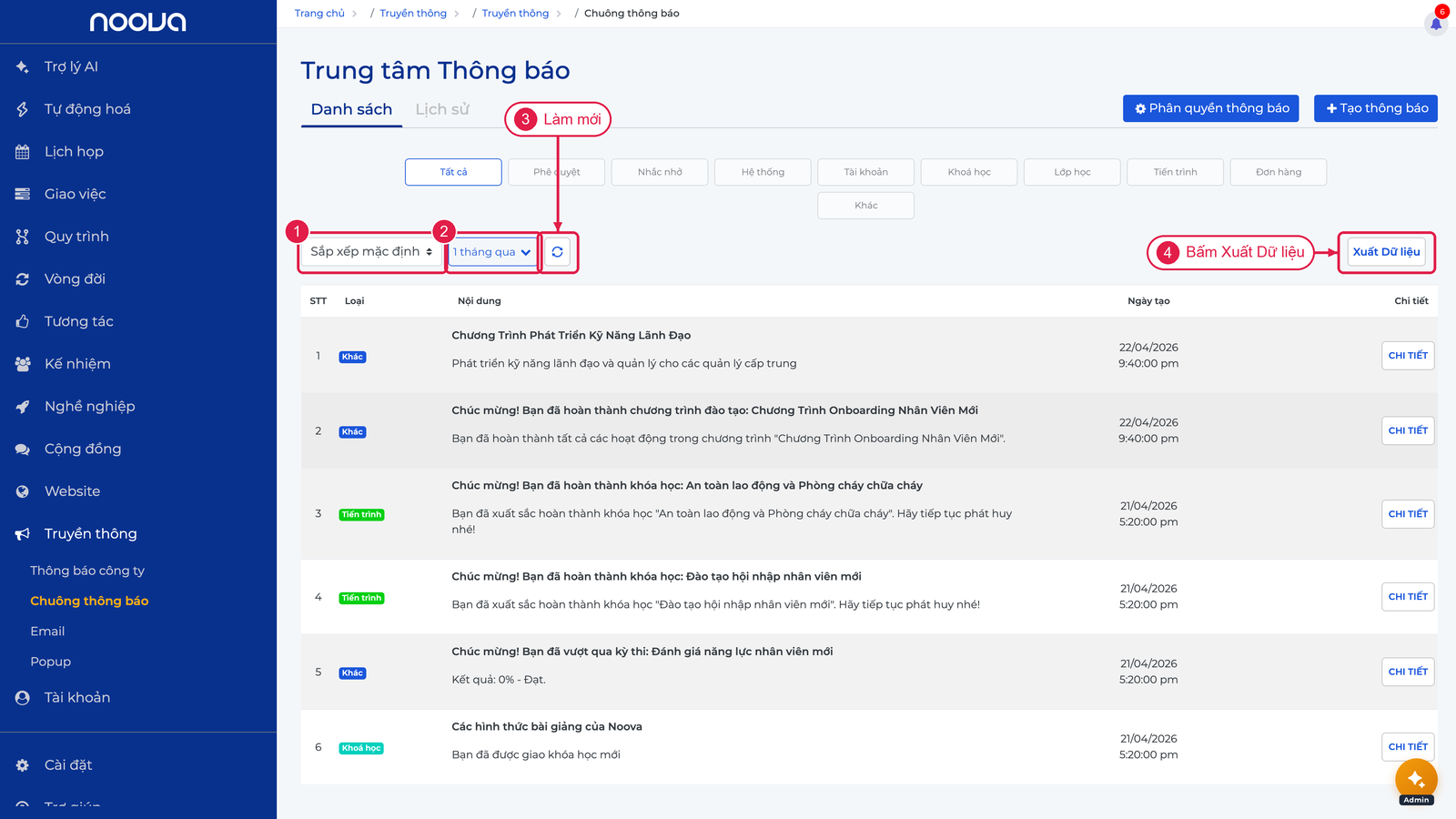Viewport: 1456px width, 819px height.
Task: Click the Vòng đời cycle icon in sidebar
Action: 23,279
